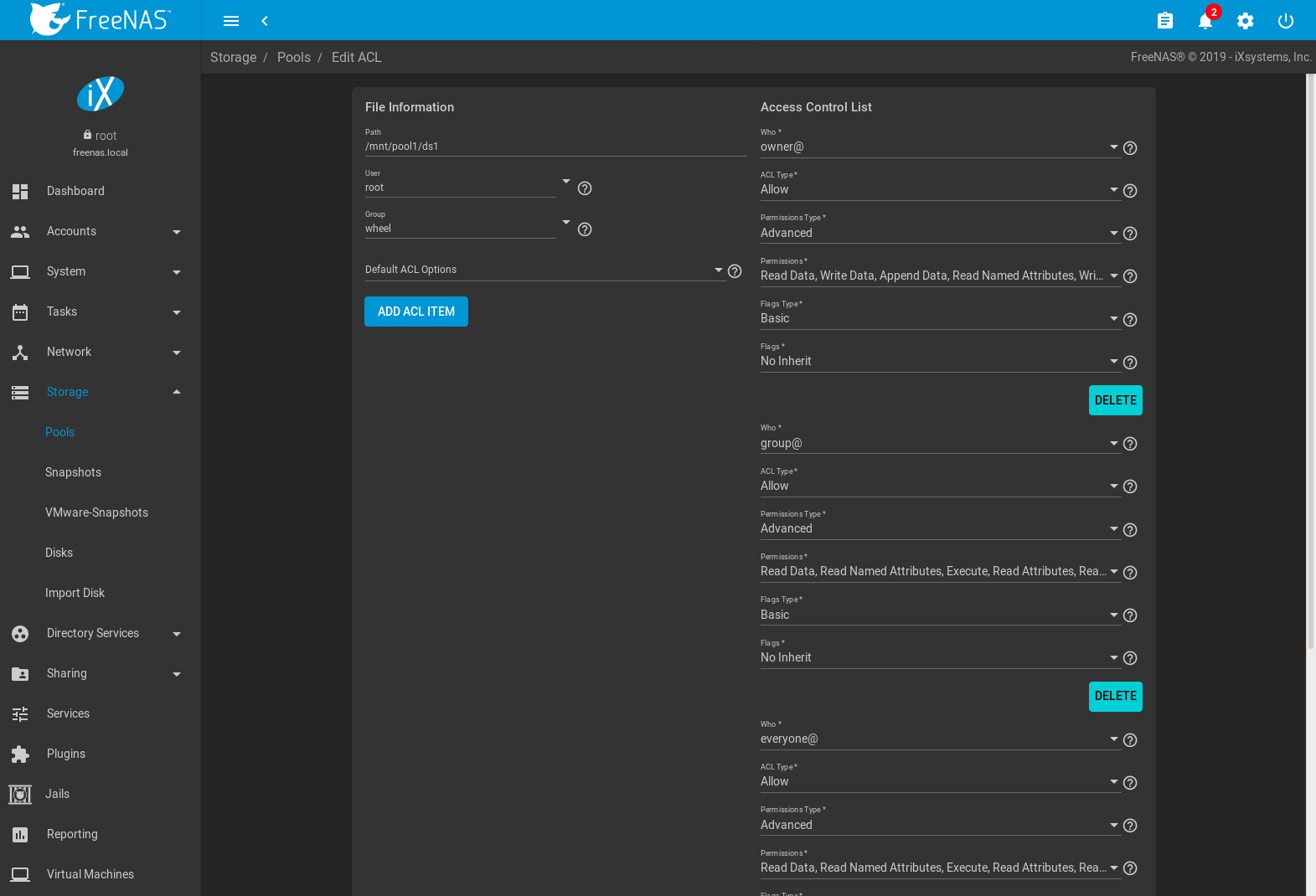Show help for group@ Permissions Type

[1130, 530]
